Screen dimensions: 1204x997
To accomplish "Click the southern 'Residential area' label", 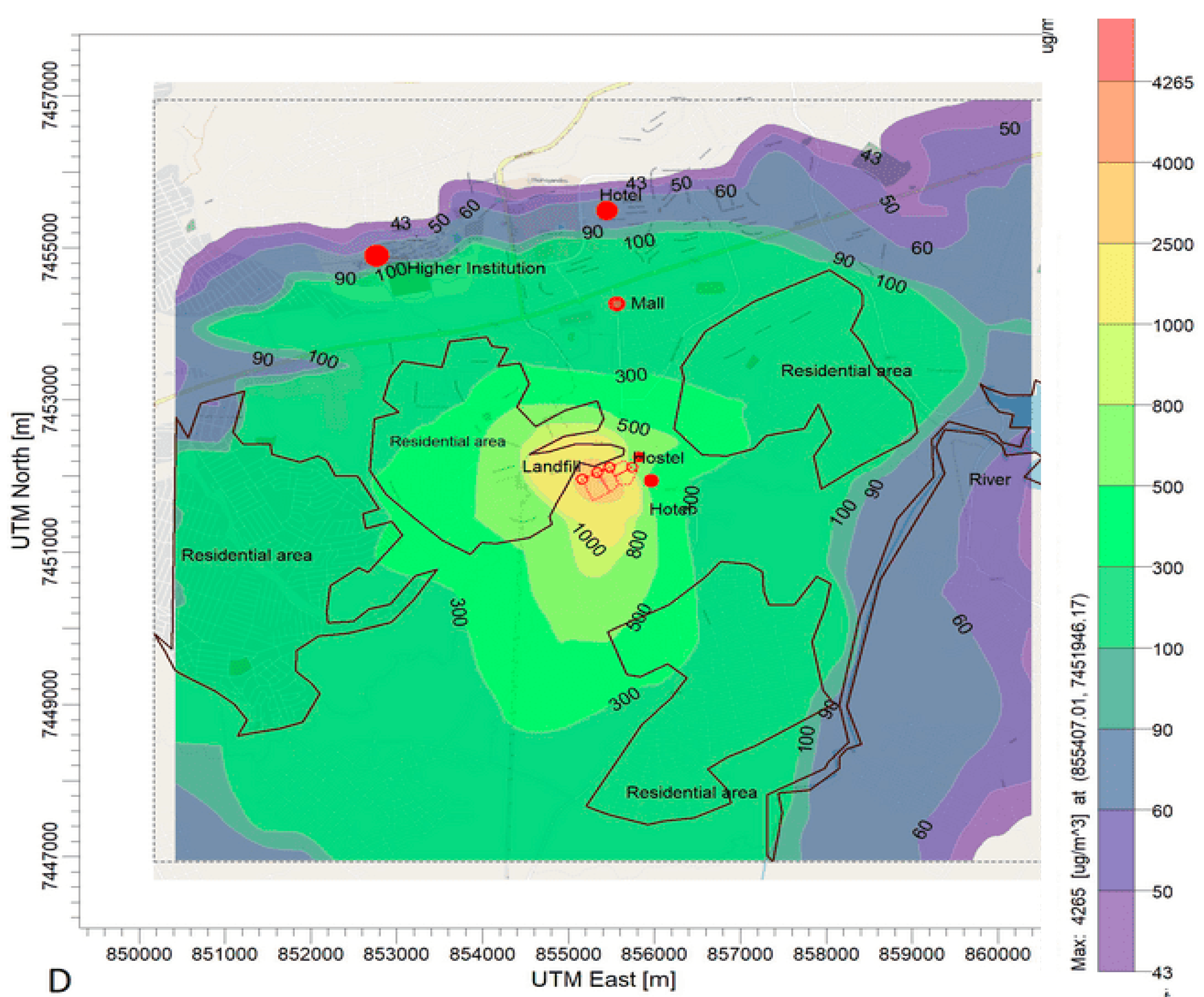I will click(x=691, y=792).
